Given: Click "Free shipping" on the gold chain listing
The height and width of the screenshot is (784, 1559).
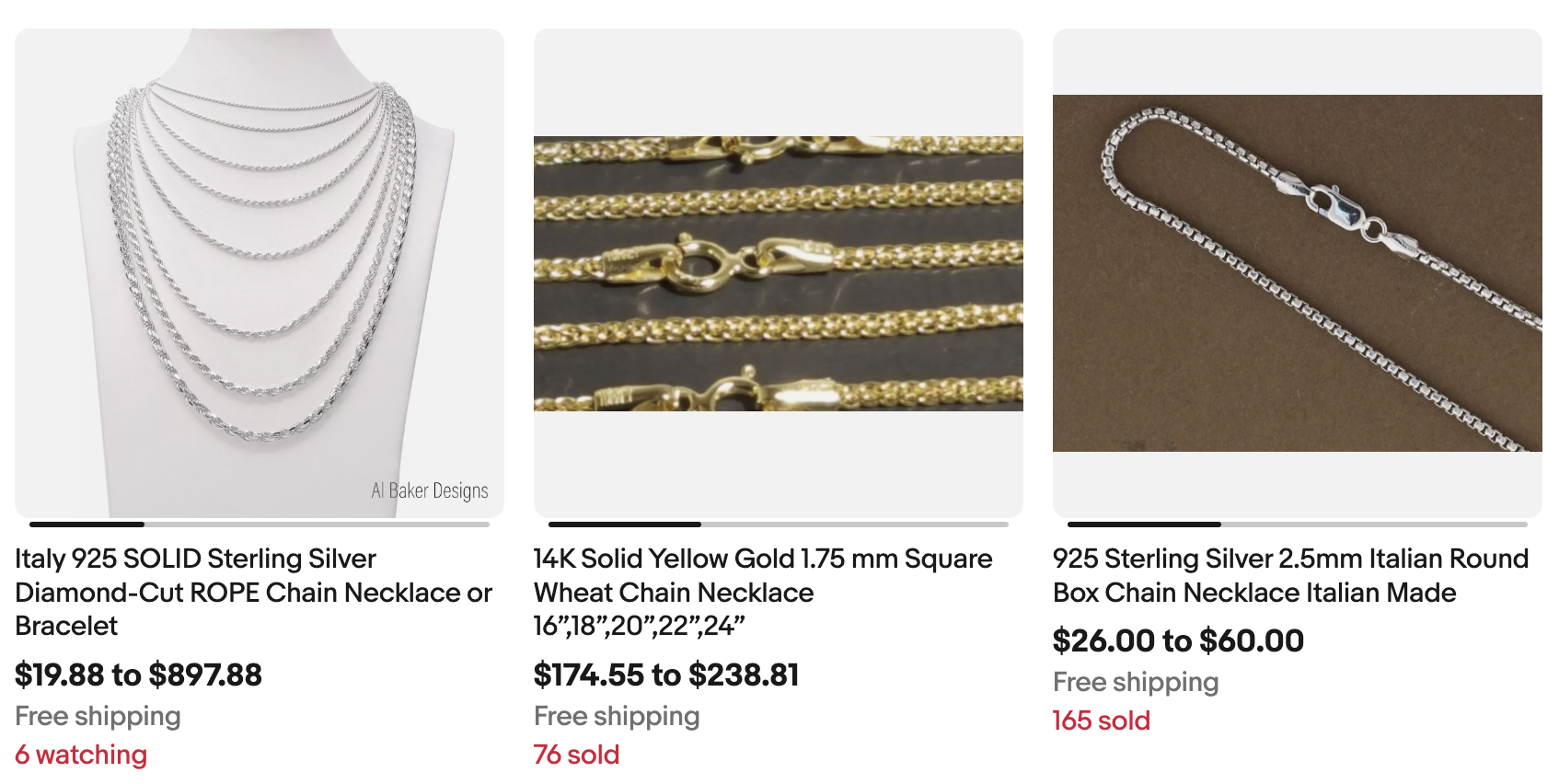Looking at the screenshot, I should pyautogui.click(x=616, y=716).
